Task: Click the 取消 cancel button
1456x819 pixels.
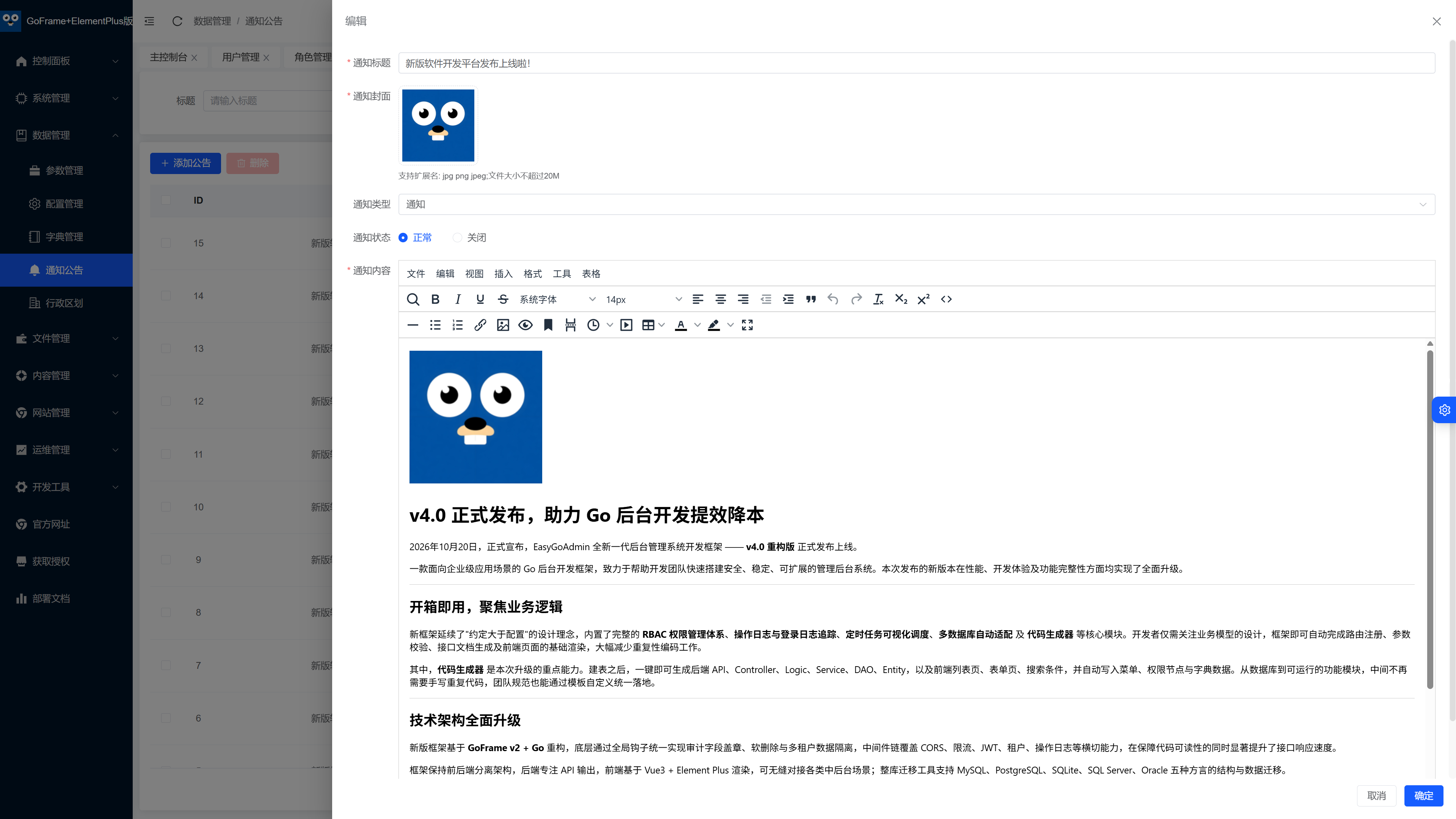Action: pos(1376,796)
